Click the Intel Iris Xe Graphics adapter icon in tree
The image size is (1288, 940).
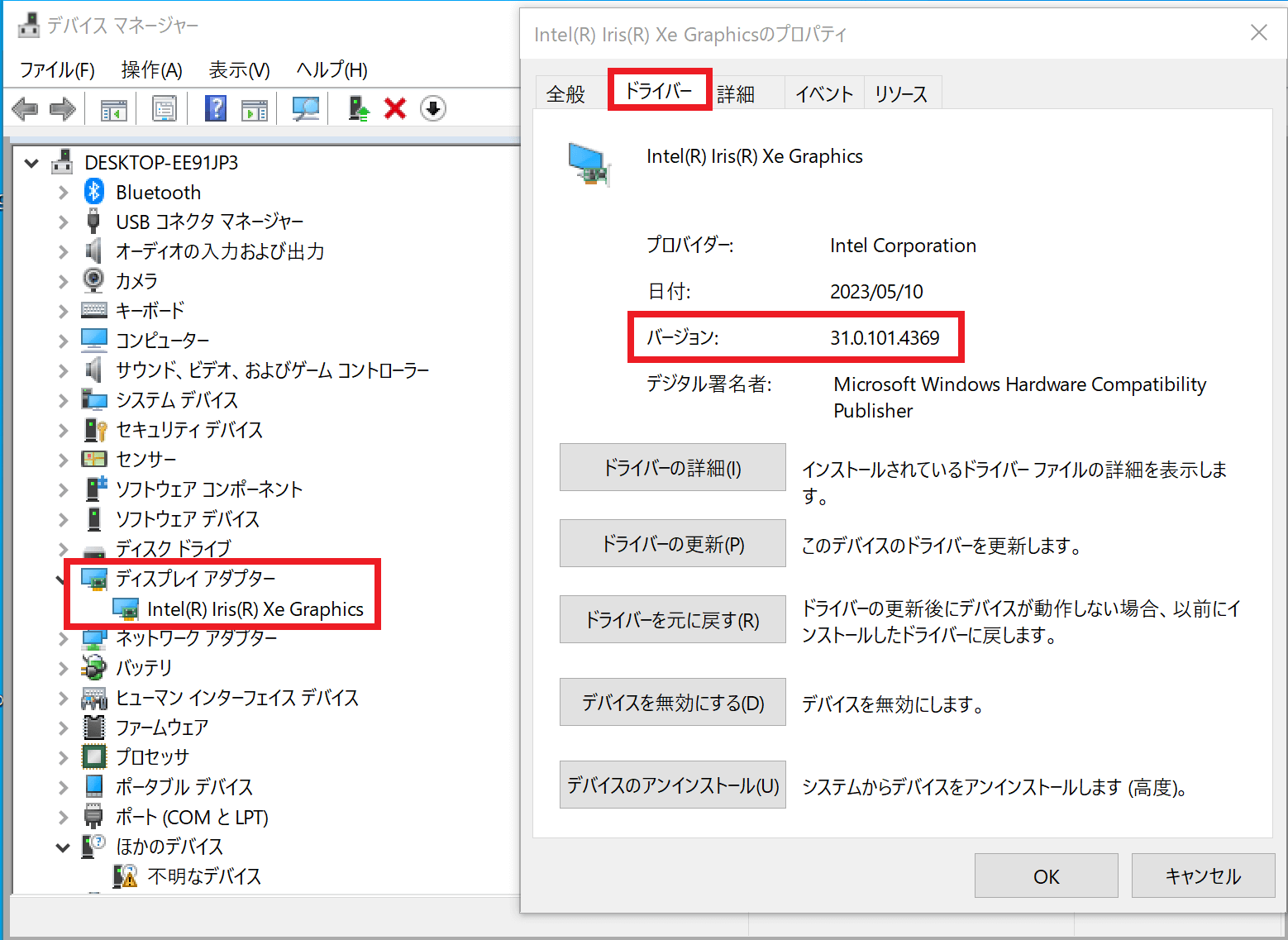coord(126,610)
